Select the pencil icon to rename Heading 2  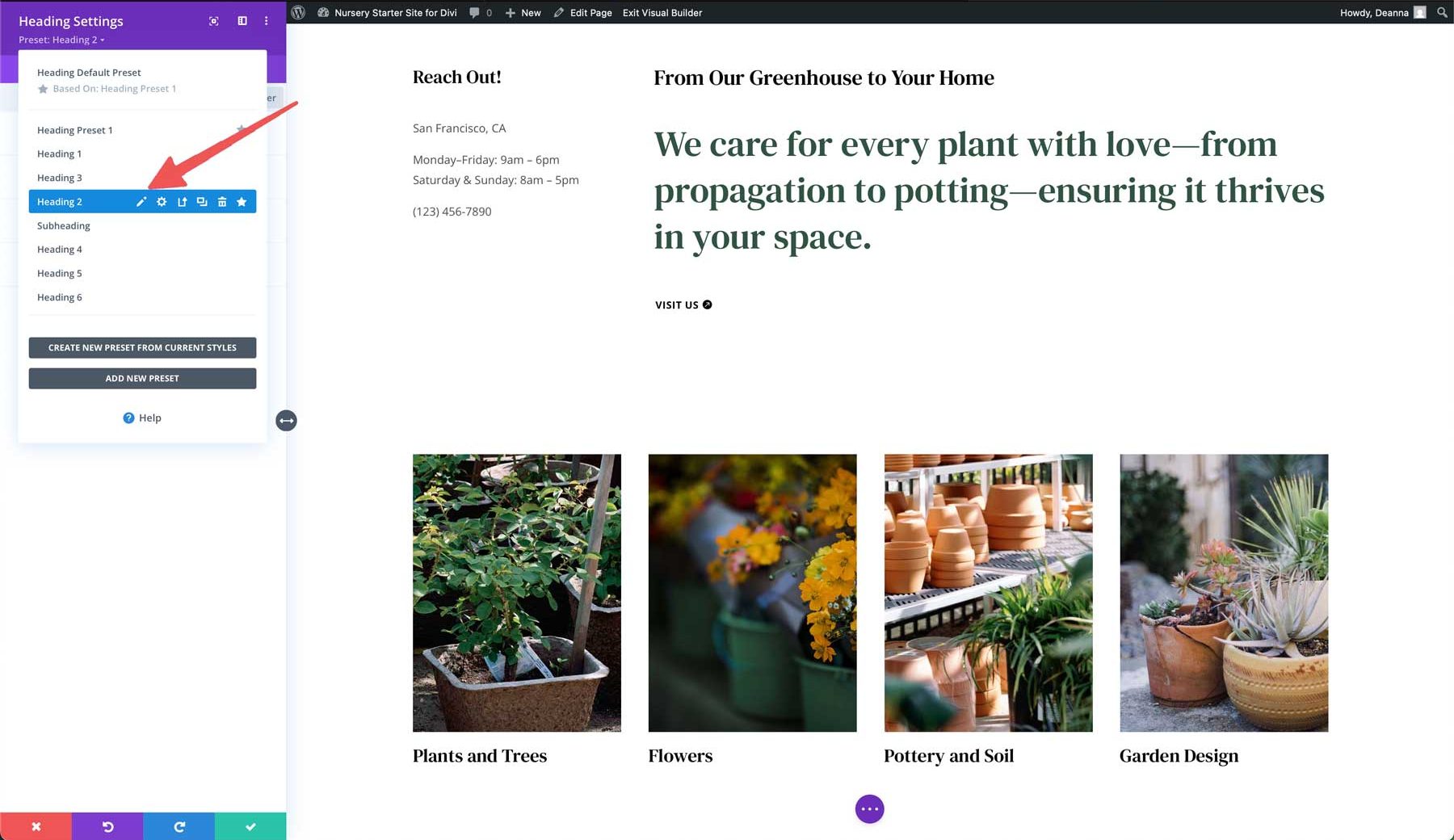coord(141,201)
